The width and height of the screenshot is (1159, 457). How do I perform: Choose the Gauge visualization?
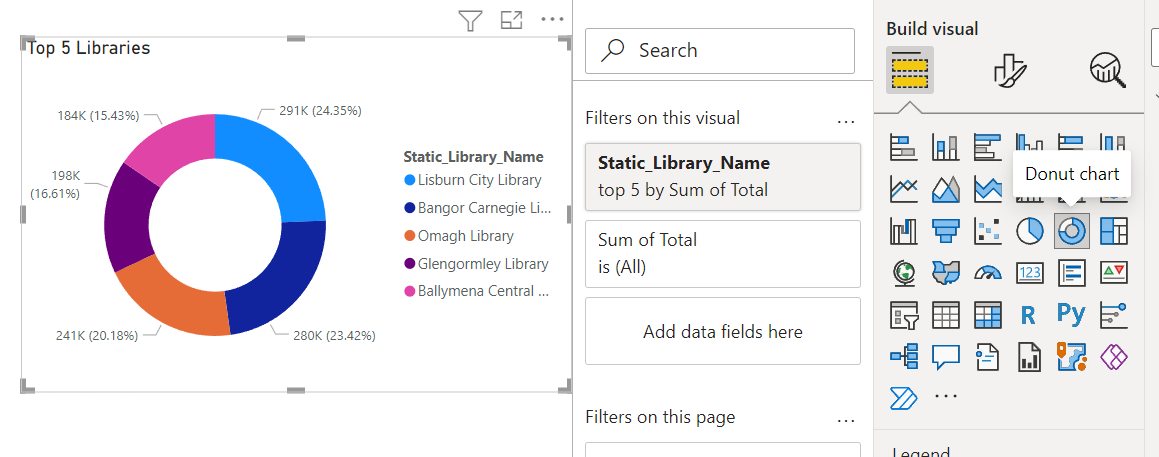(987, 272)
